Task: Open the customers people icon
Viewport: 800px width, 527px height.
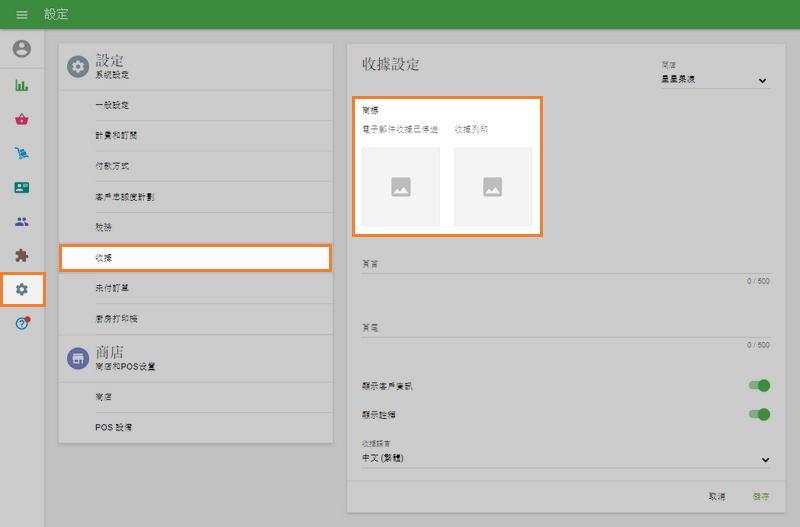Action: pyautogui.click(x=21, y=221)
